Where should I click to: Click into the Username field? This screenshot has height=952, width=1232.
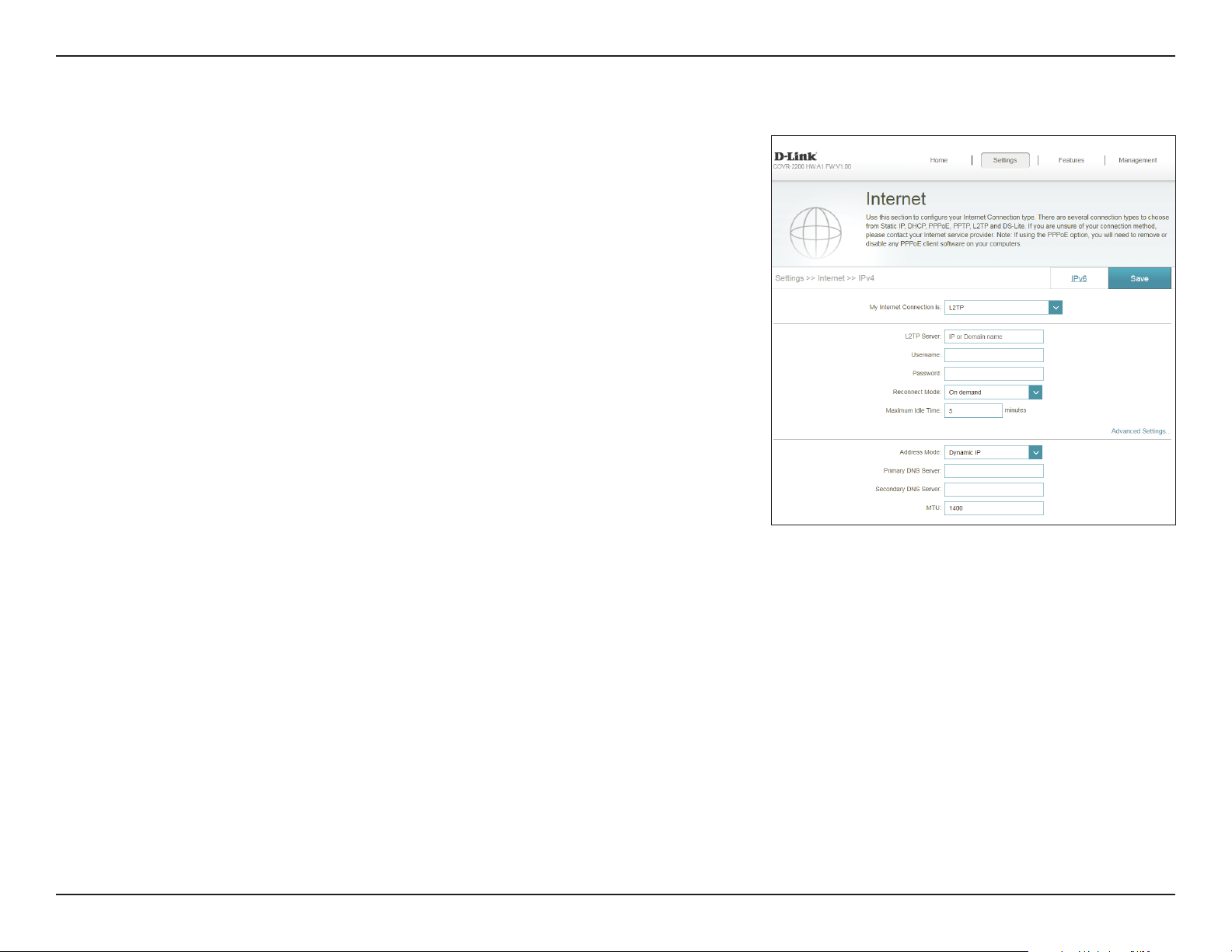pos(993,355)
